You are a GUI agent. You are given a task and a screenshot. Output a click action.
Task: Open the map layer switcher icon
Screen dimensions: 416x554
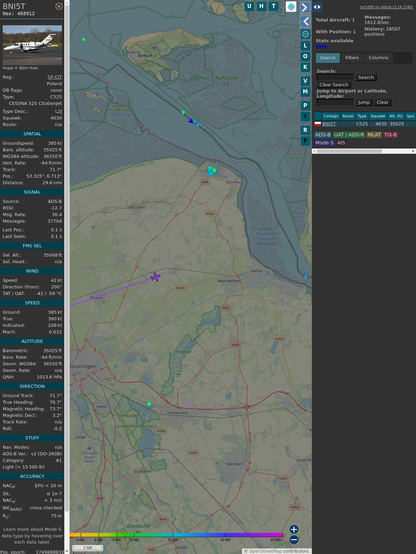291,6
